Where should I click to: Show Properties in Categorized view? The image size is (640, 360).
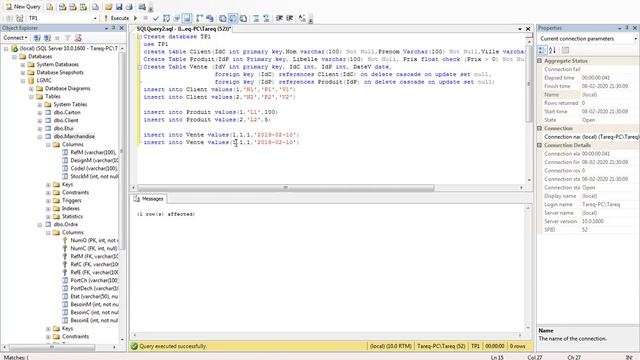pyautogui.click(x=542, y=50)
